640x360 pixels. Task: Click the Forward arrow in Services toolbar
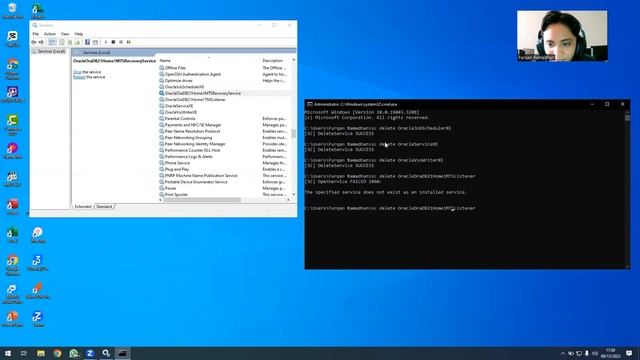pos(41,42)
